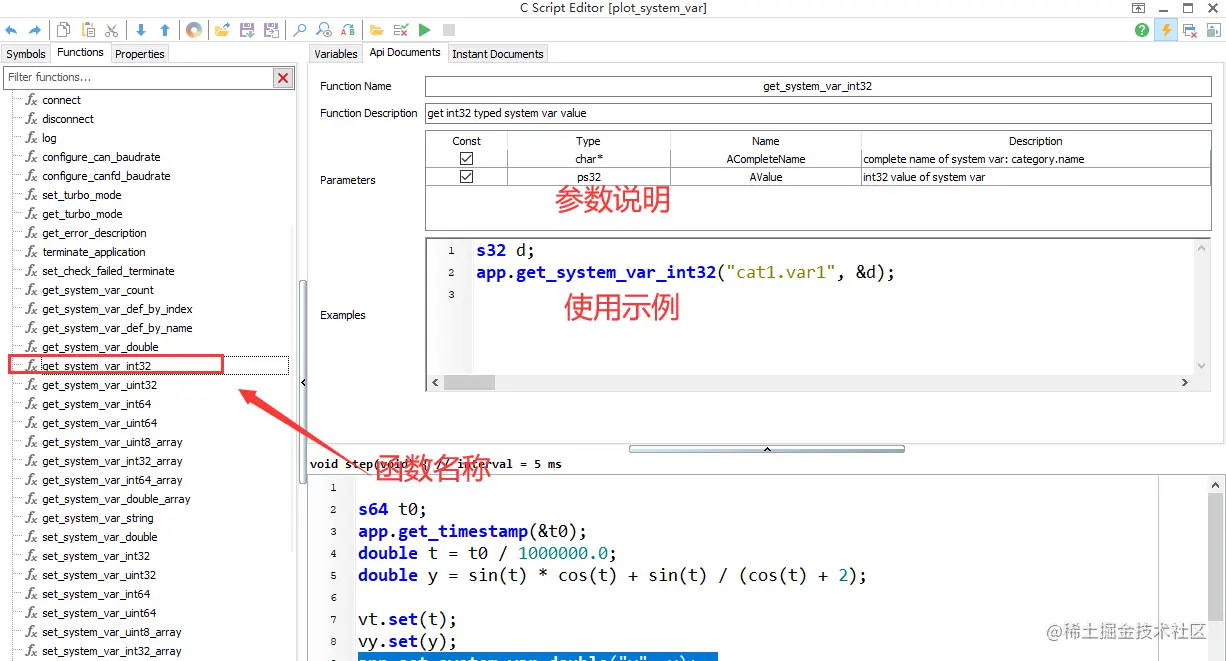1226x661 pixels.
Task: Click the "ACompleteName" name cell
Action: pyautogui.click(x=766, y=159)
